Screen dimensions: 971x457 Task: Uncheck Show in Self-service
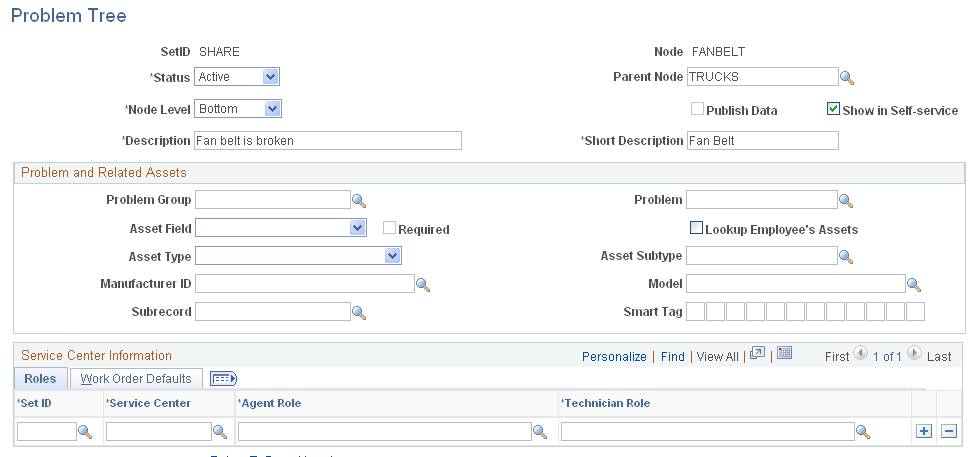click(x=833, y=110)
